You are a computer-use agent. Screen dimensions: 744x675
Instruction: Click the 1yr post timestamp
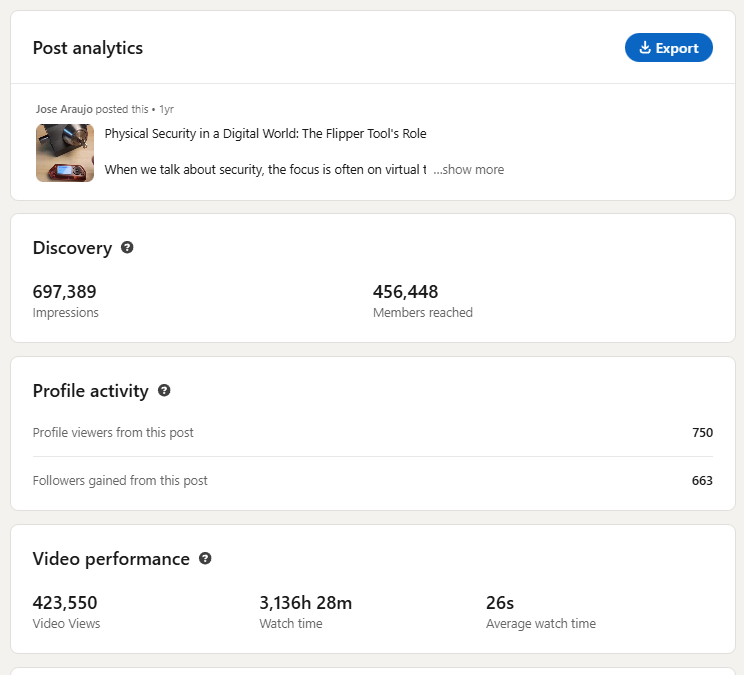click(166, 109)
